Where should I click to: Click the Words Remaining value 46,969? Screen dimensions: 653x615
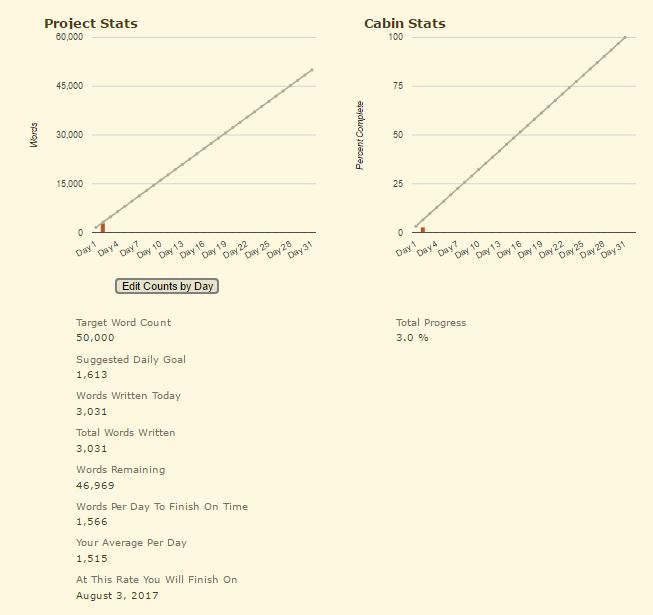[95, 485]
